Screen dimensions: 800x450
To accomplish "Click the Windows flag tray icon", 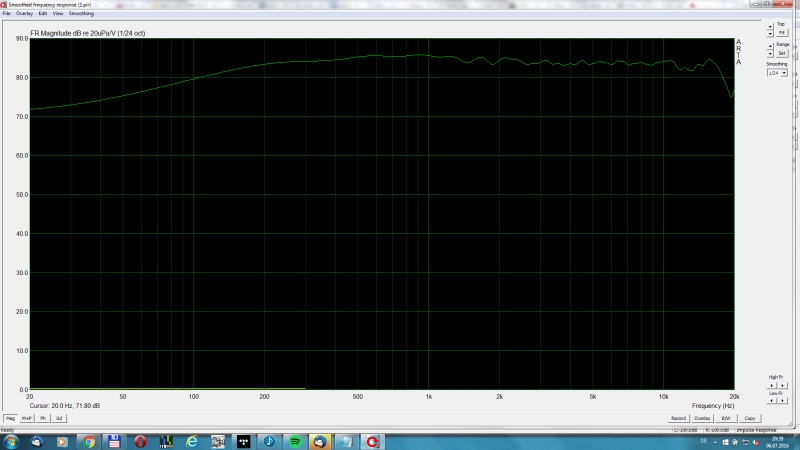I will click(725, 442).
